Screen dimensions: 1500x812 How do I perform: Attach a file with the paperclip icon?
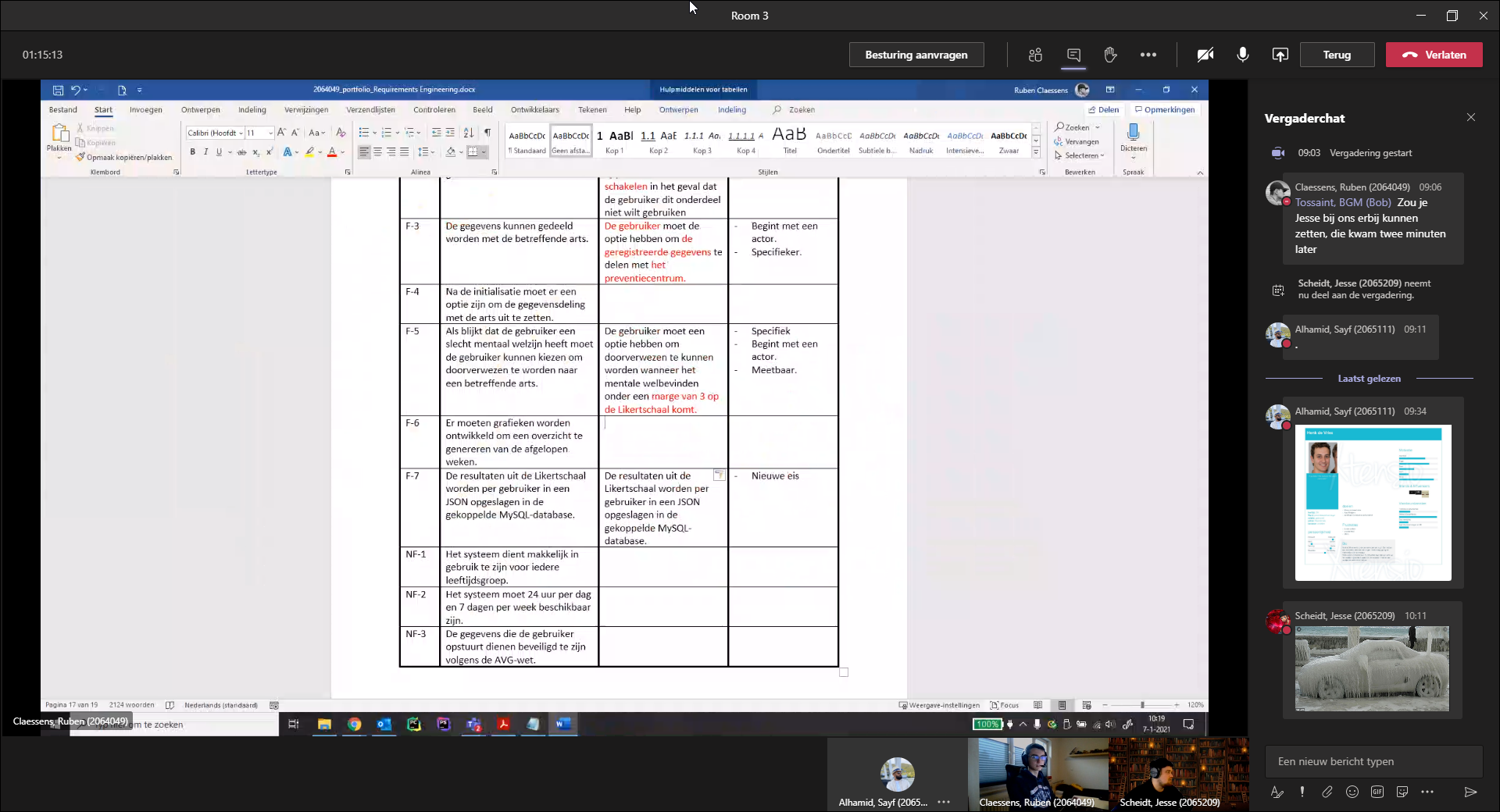[x=1327, y=792]
